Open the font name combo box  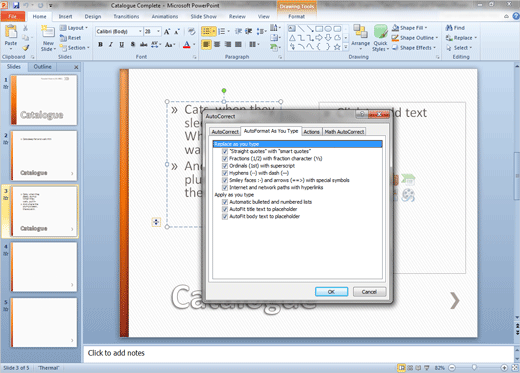click(x=119, y=31)
